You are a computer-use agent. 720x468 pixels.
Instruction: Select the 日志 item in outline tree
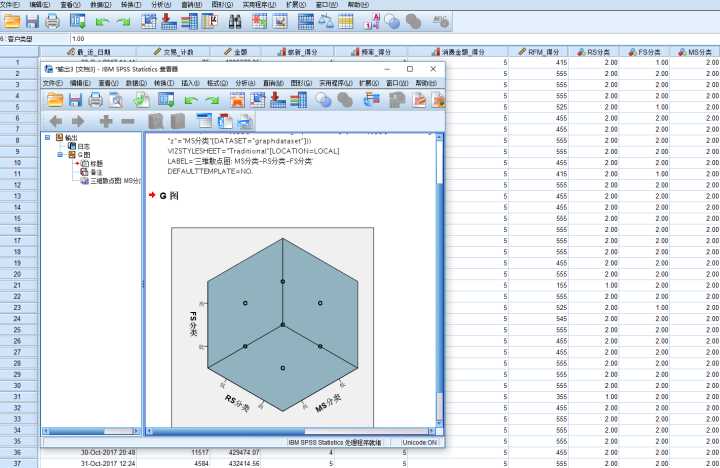[x=84, y=146]
